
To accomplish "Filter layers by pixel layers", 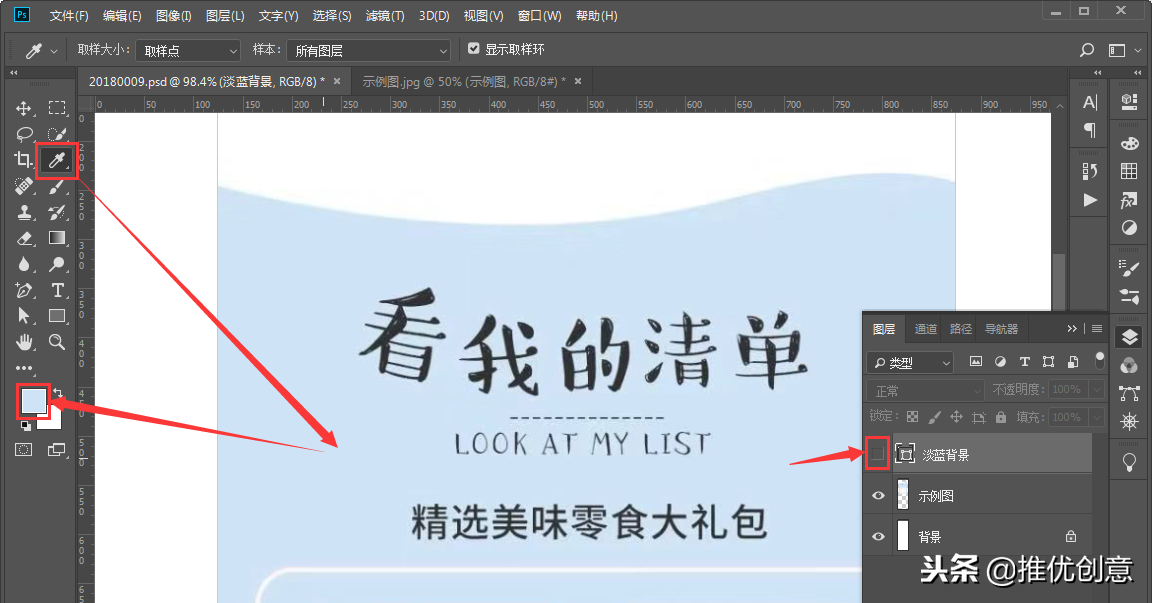I will pos(976,361).
